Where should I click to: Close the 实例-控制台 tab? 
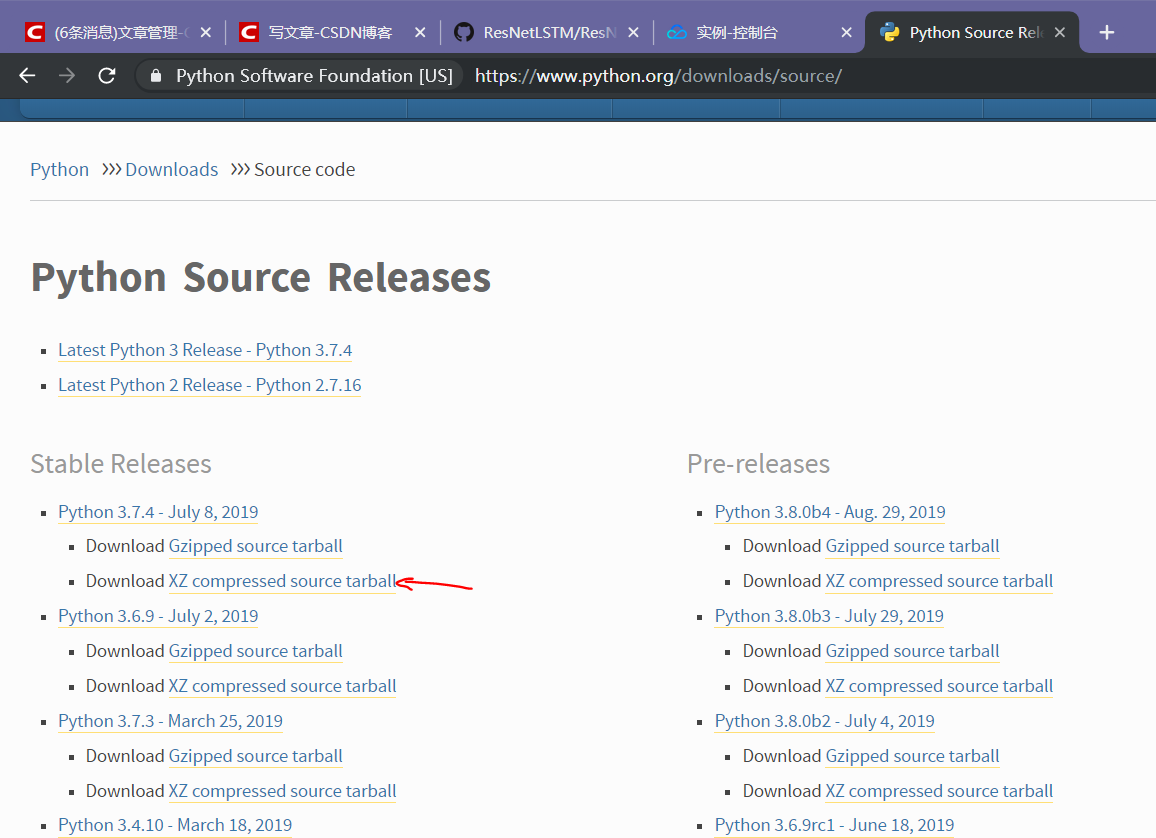tap(846, 32)
